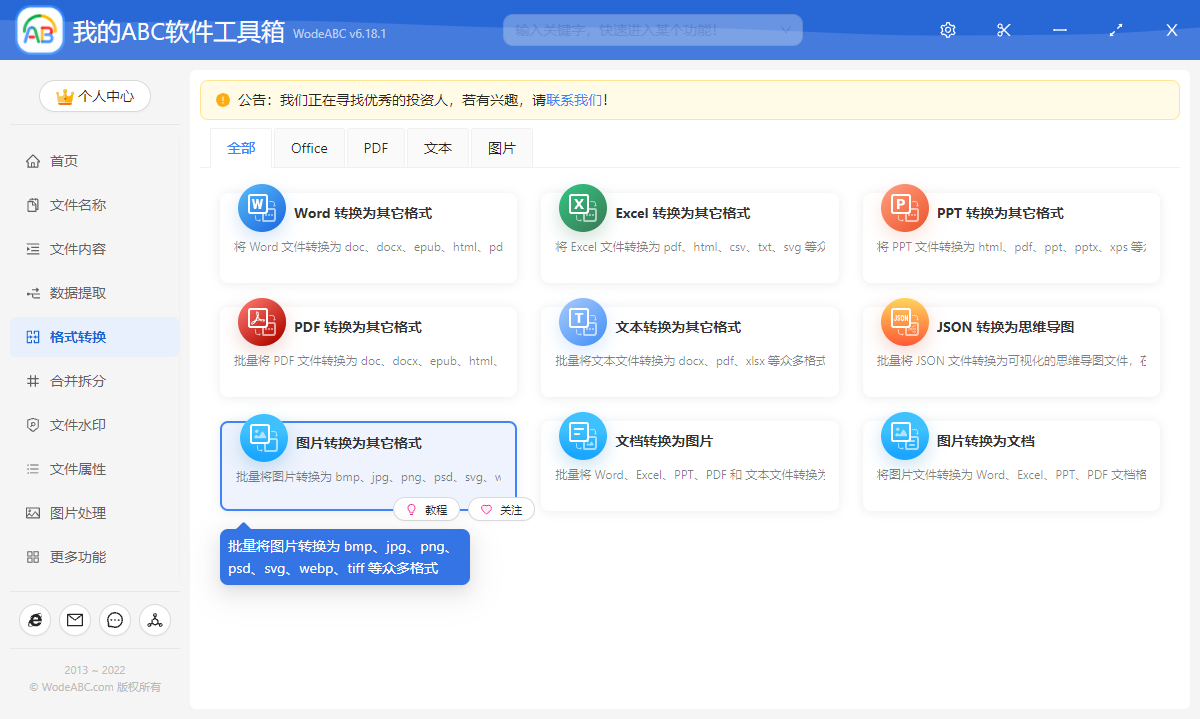The width and height of the screenshot is (1200, 719).
Task: Click the 联系我们 link in the announcement
Action: (x=575, y=100)
